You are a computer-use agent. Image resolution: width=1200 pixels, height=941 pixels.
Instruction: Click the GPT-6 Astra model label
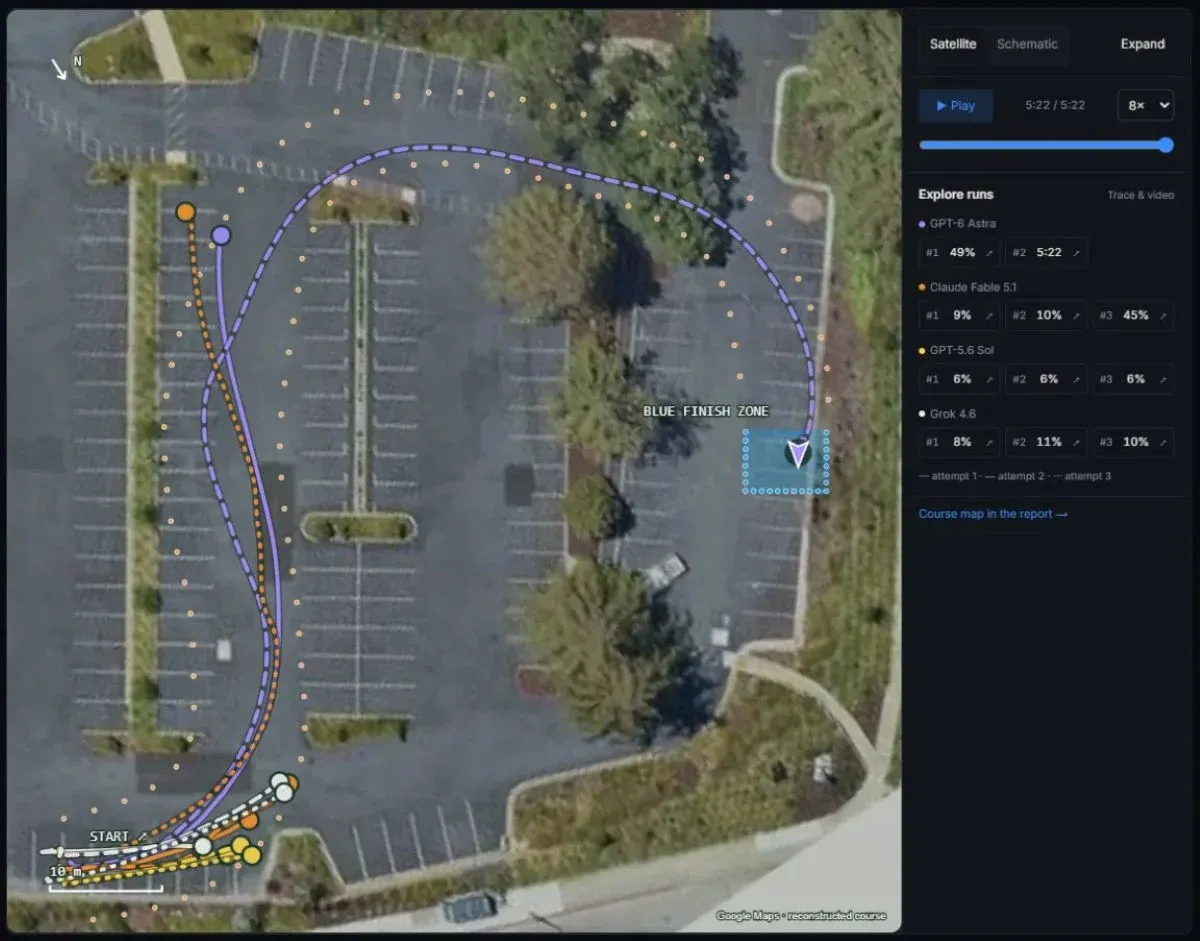click(x=963, y=224)
